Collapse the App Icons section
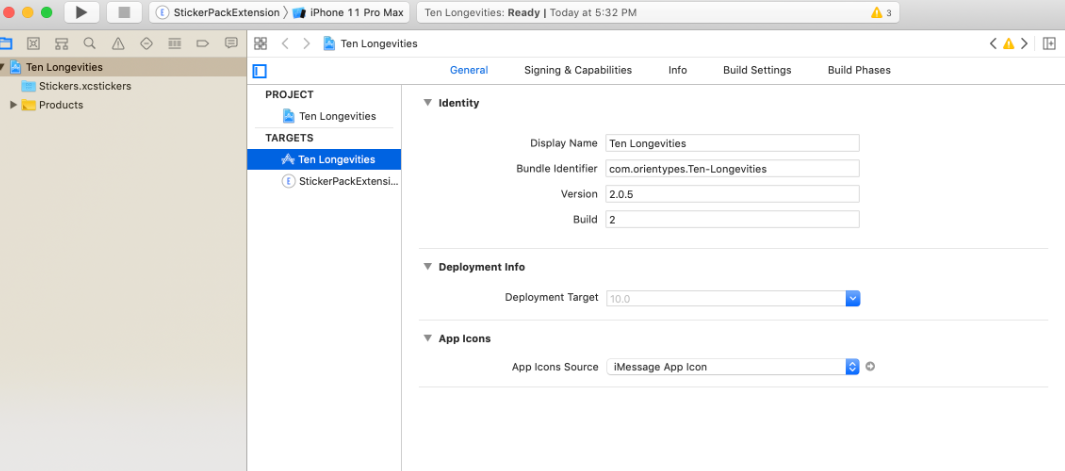The width and height of the screenshot is (1065, 471). click(x=427, y=338)
